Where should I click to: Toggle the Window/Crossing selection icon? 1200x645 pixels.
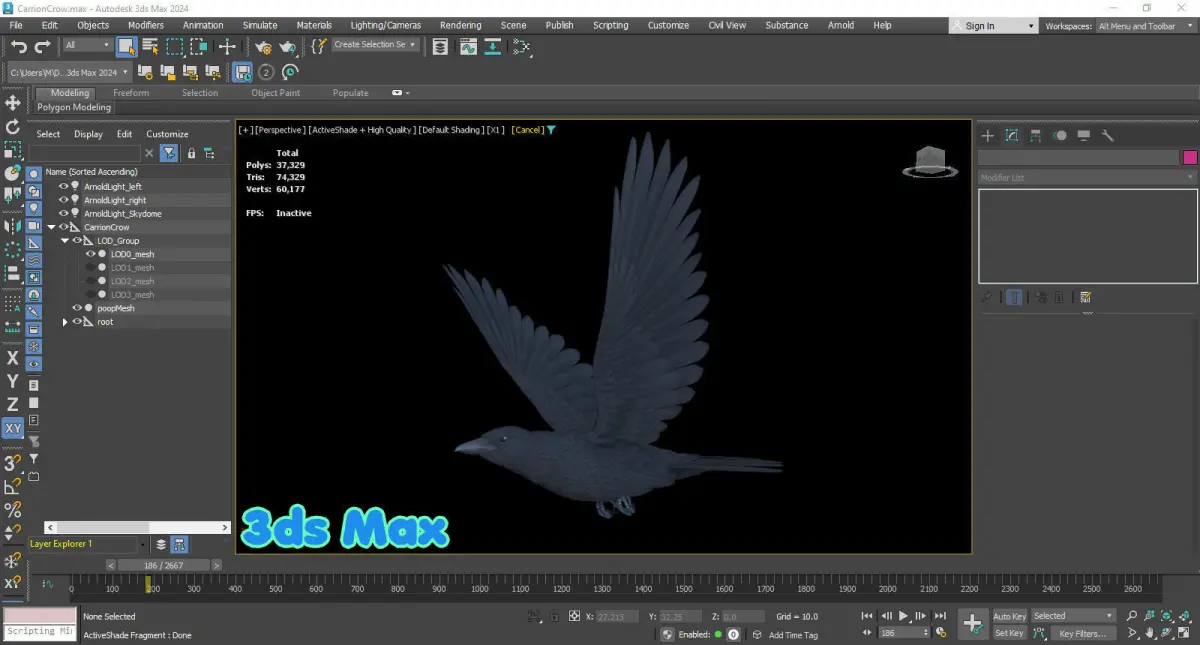(199, 45)
